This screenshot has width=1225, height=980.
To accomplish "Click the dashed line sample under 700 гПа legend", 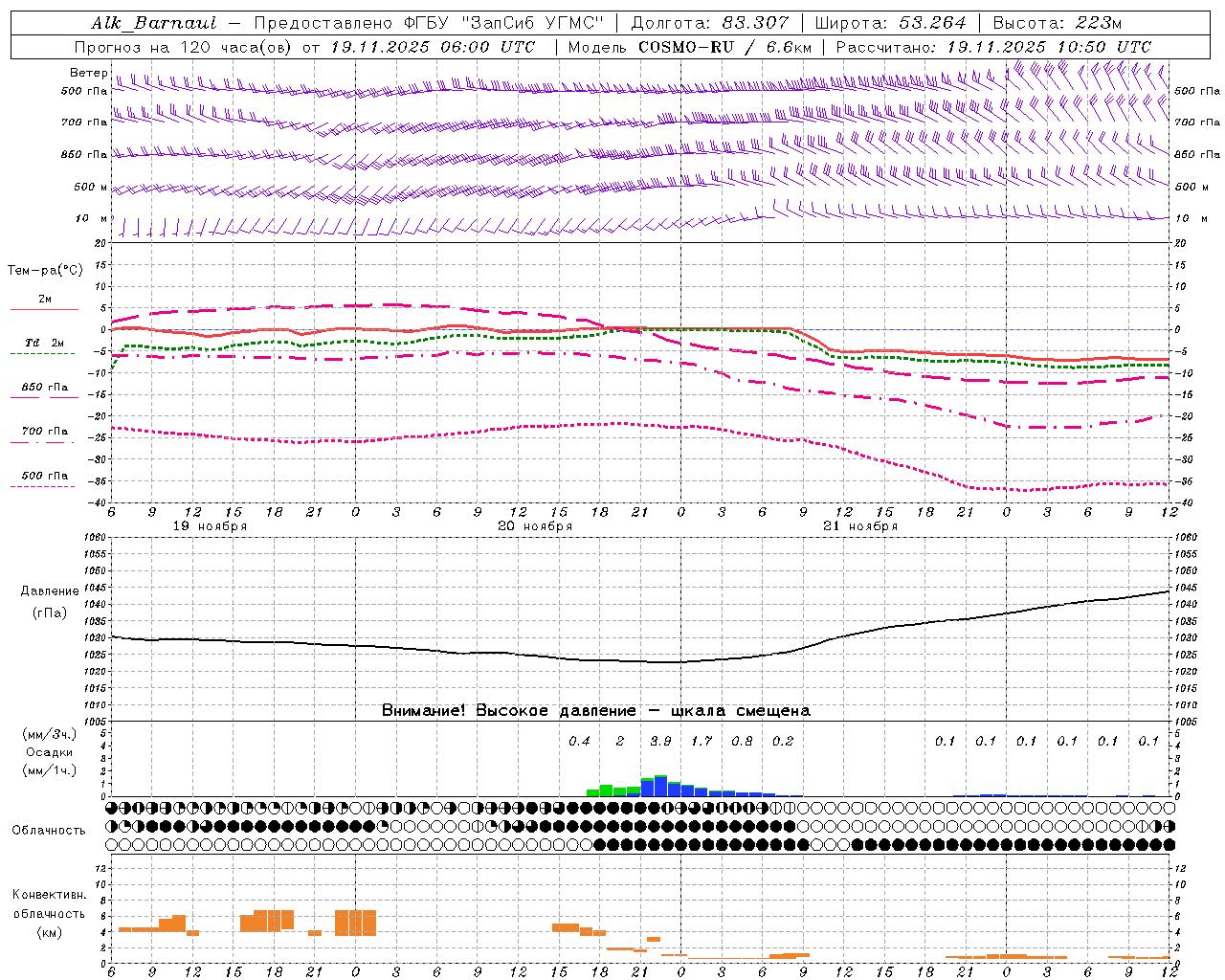I will tap(42, 442).
